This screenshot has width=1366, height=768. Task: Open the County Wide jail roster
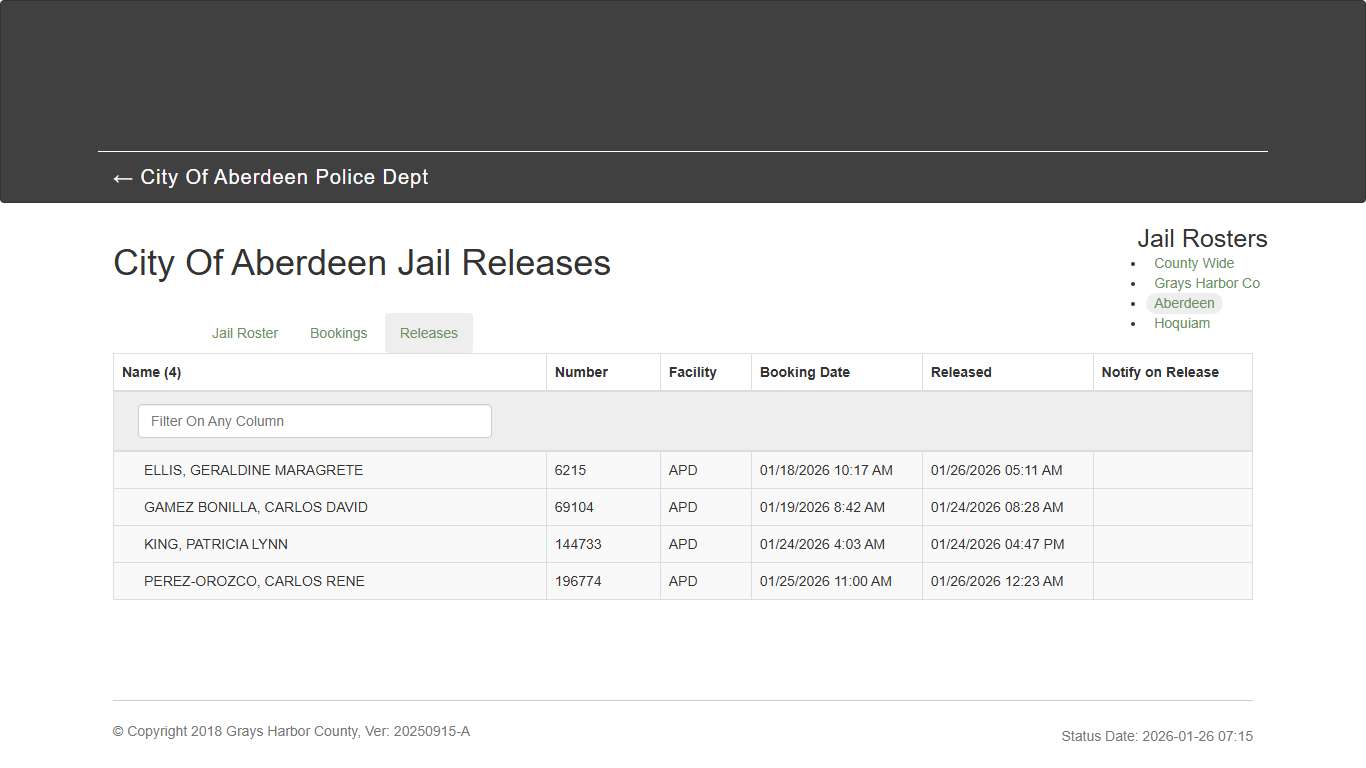[x=1193, y=263]
